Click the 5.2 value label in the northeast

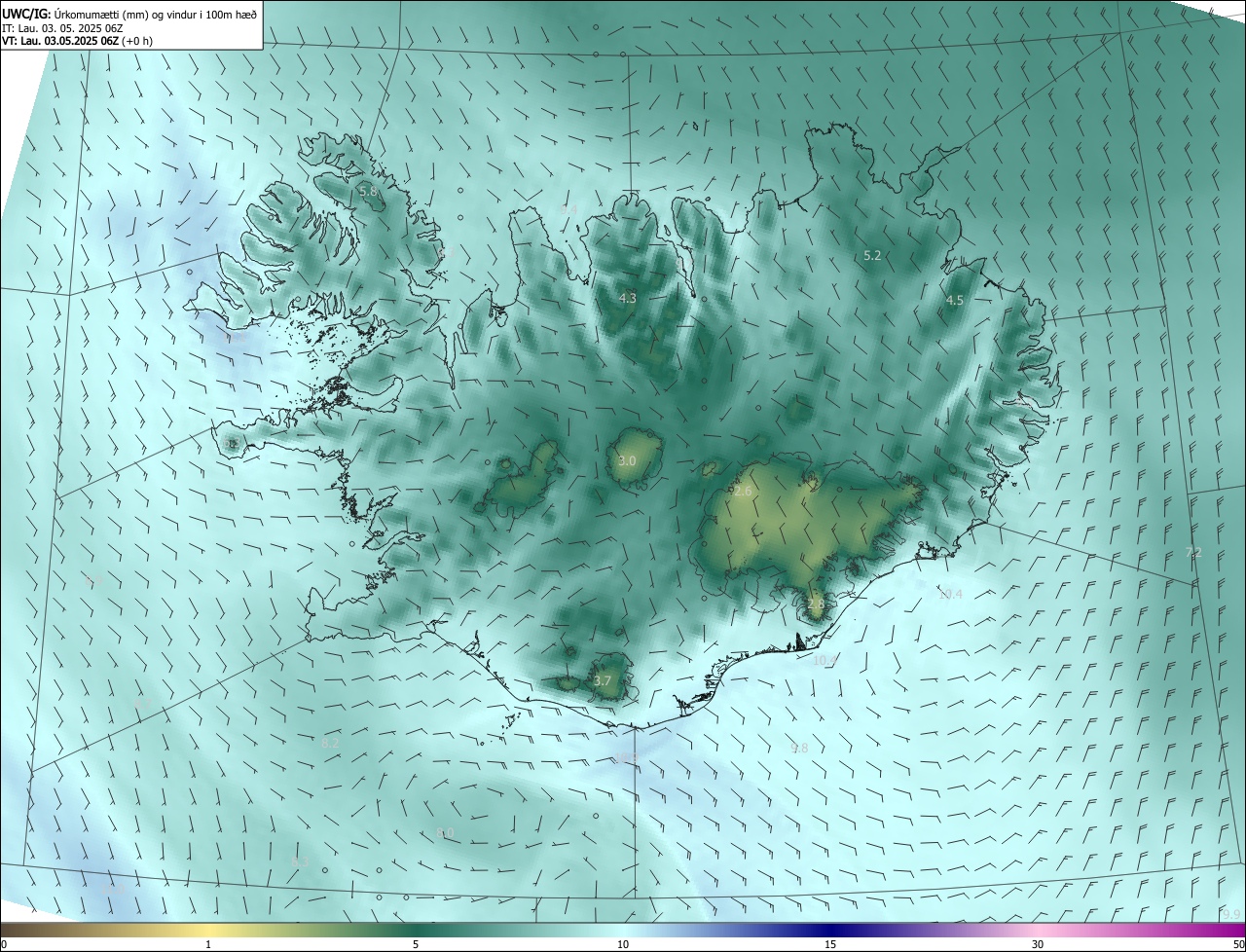(x=872, y=255)
